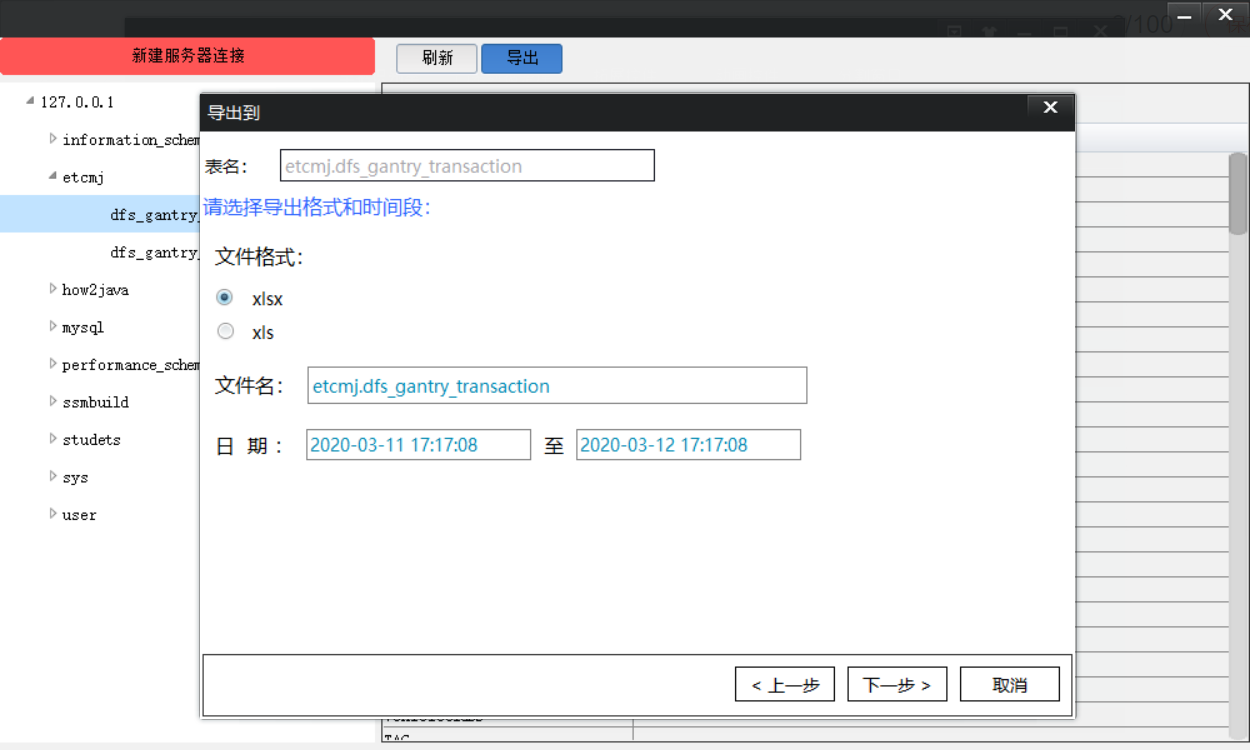Click the vertical scrollbar thumb in main window

1238,193
